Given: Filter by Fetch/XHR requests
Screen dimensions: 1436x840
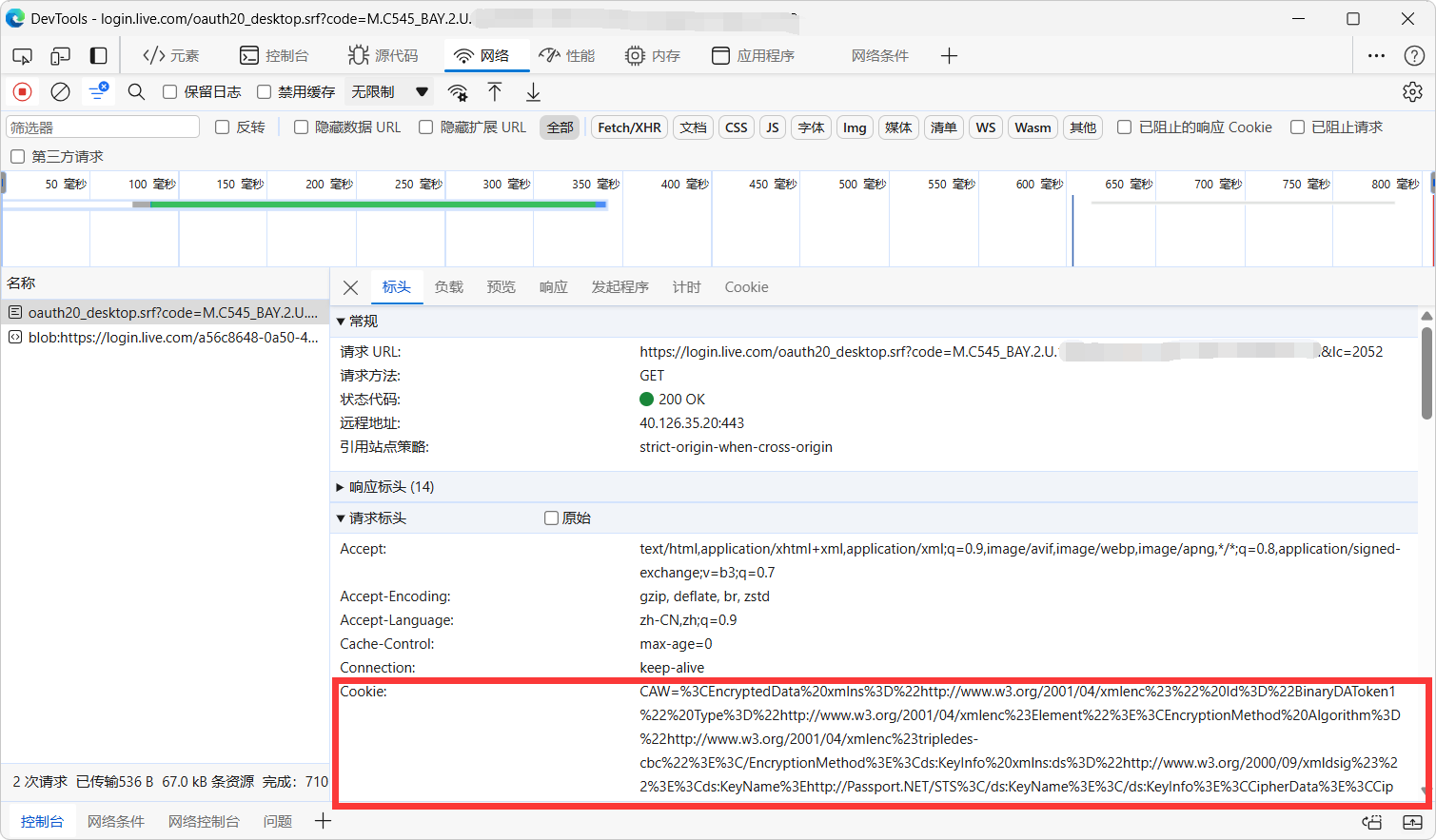Looking at the screenshot, I should [x=629, y=127].
